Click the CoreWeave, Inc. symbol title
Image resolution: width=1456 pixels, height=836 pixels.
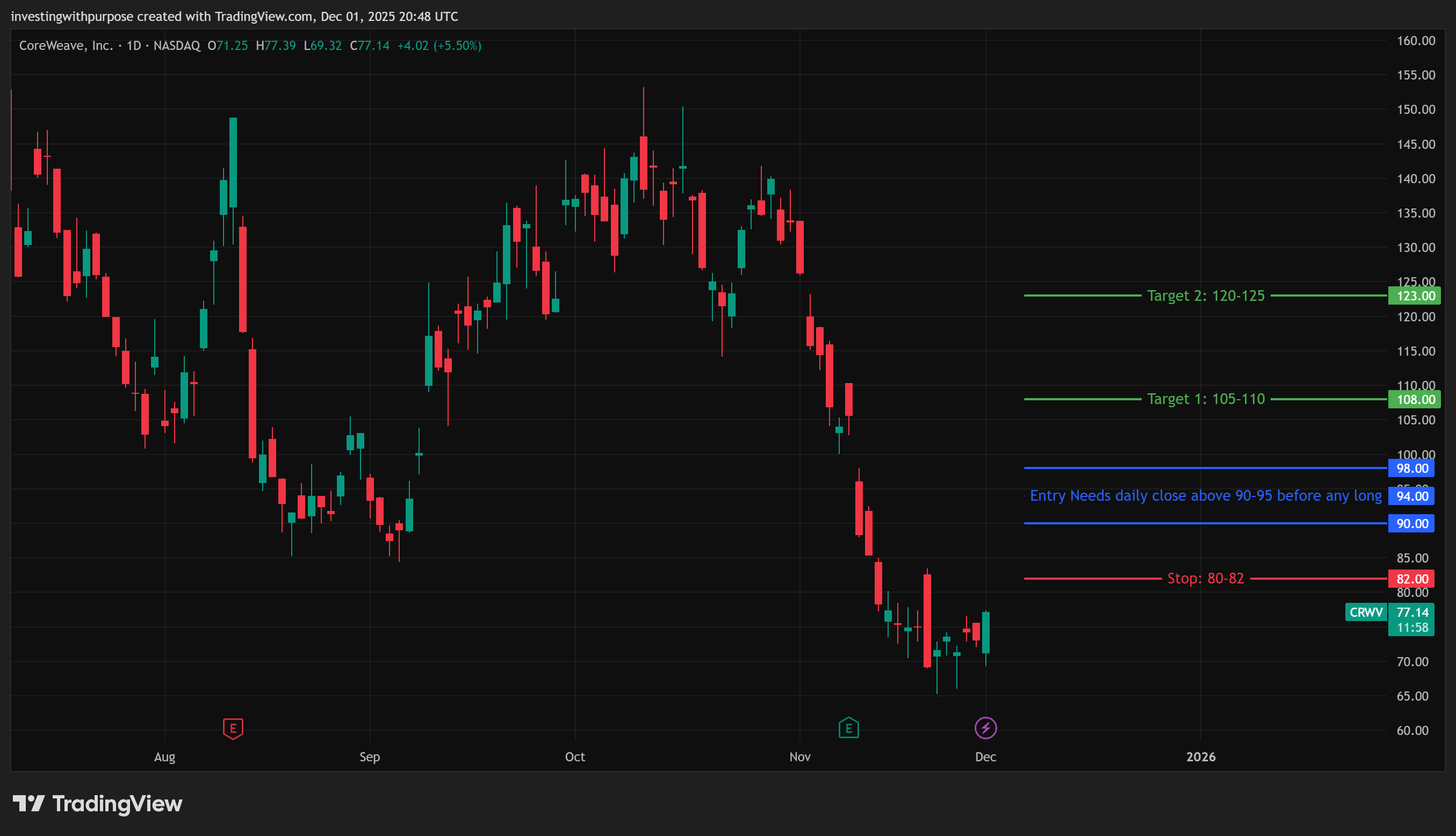[x=66, y=45]
